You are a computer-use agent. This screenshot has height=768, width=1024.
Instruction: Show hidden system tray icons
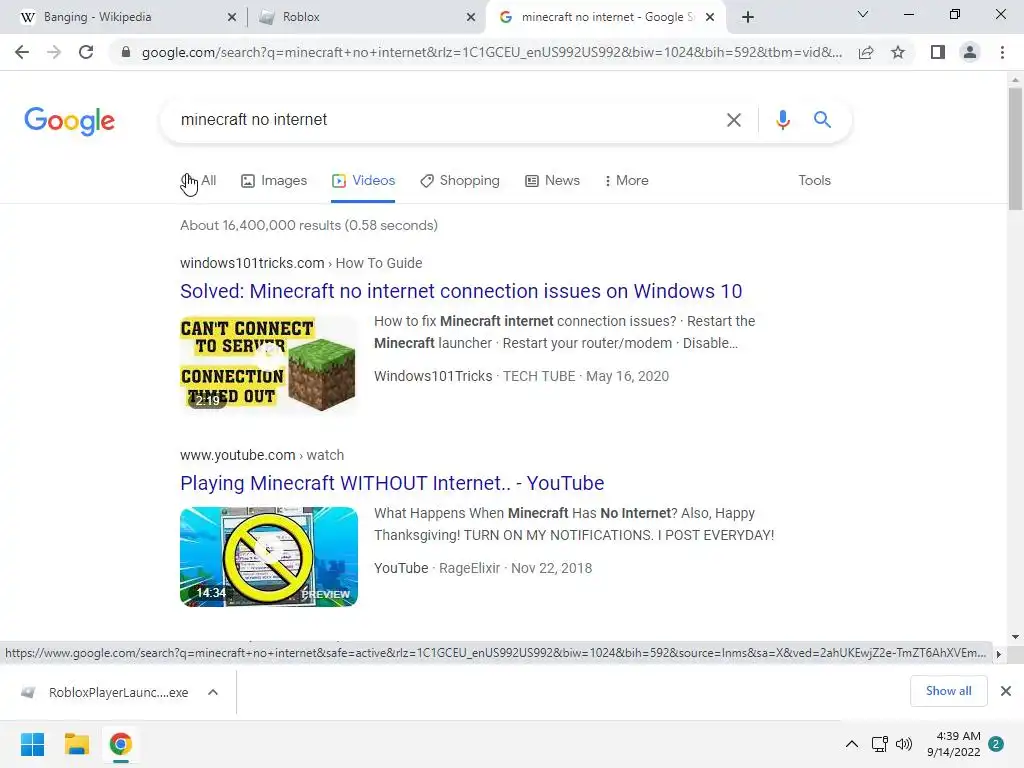coord(852,744)
